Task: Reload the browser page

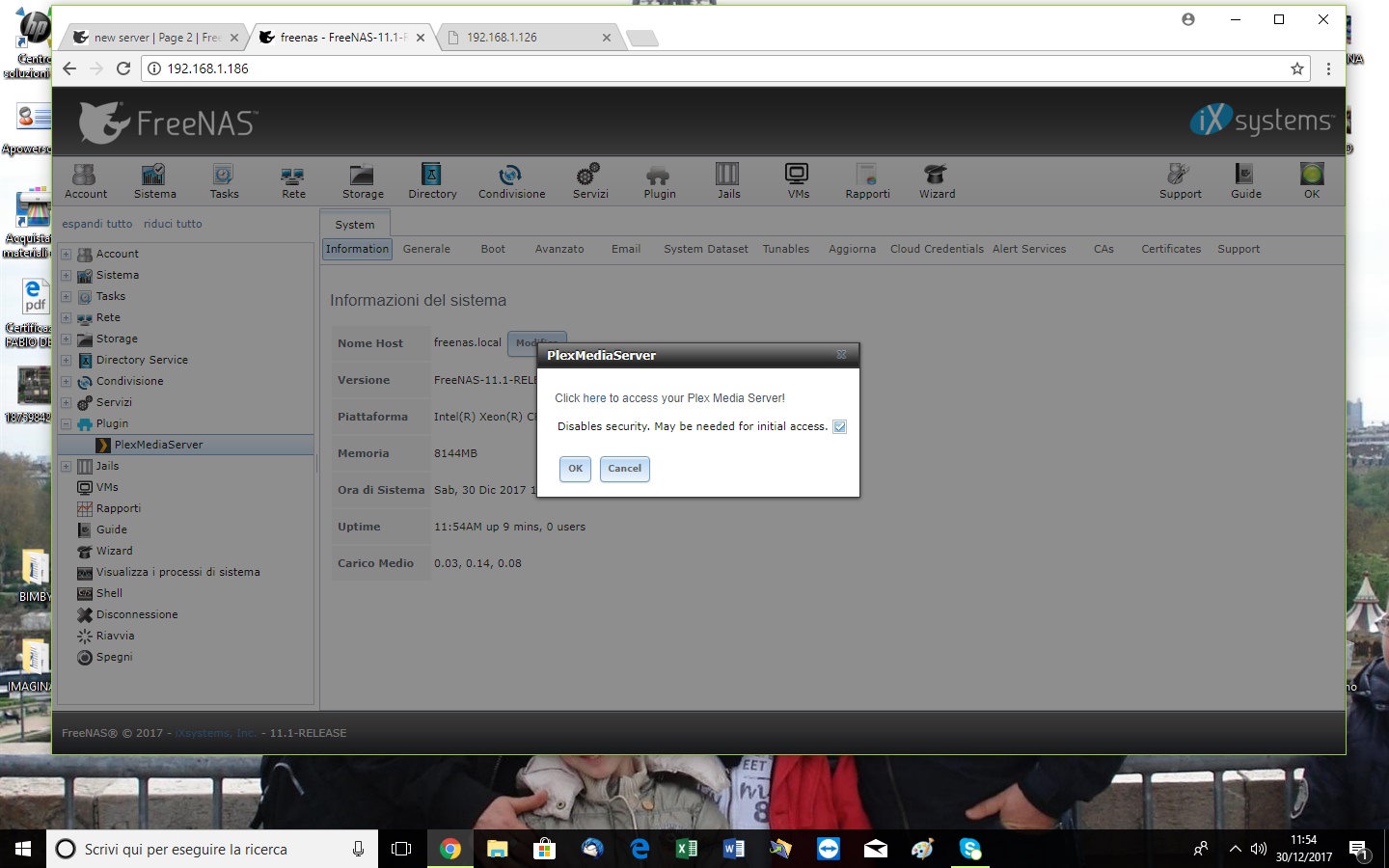Action: tap(123, 68)
